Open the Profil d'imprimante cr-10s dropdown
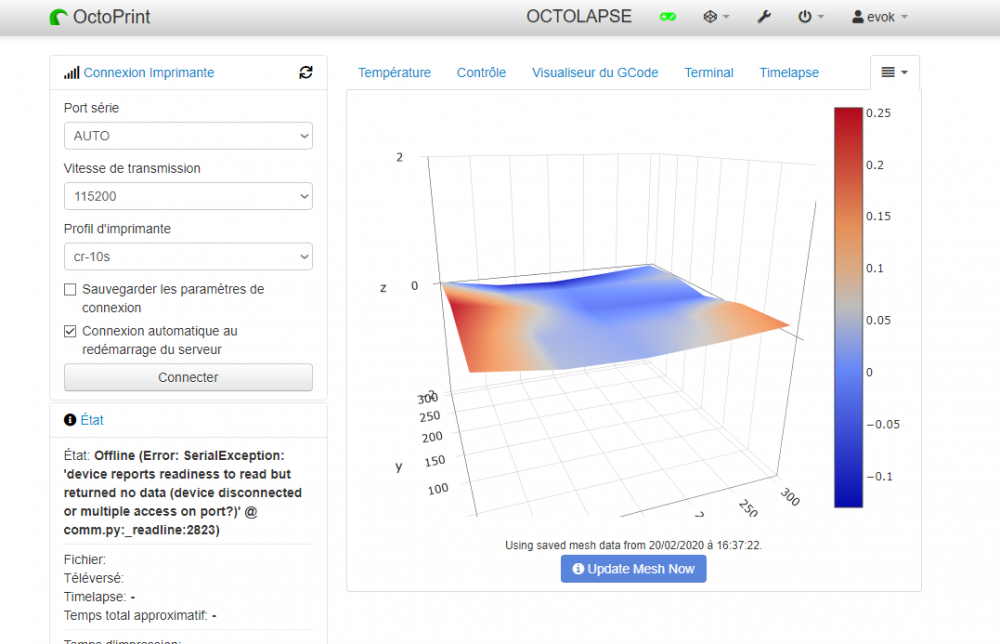 coord(188,256)
